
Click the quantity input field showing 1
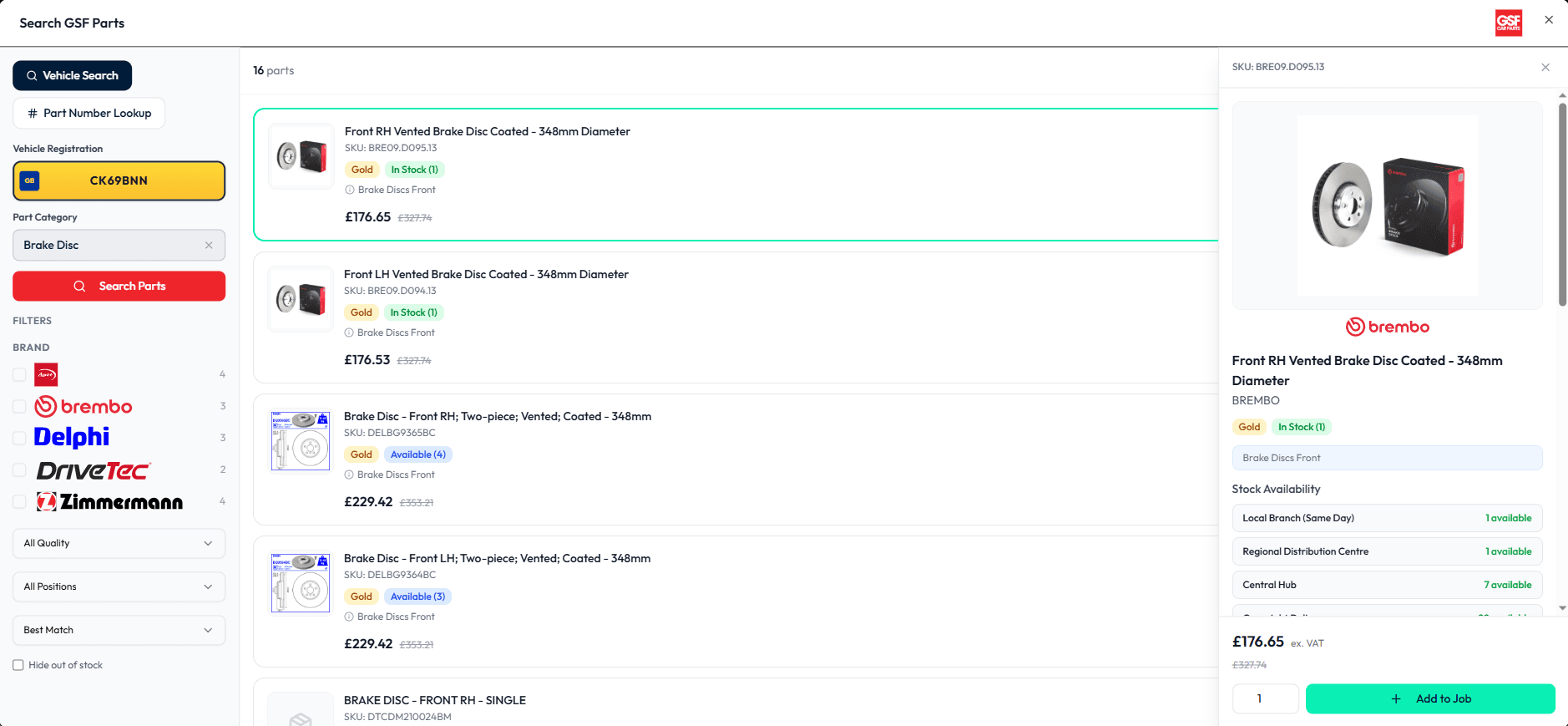(1266, 698)
